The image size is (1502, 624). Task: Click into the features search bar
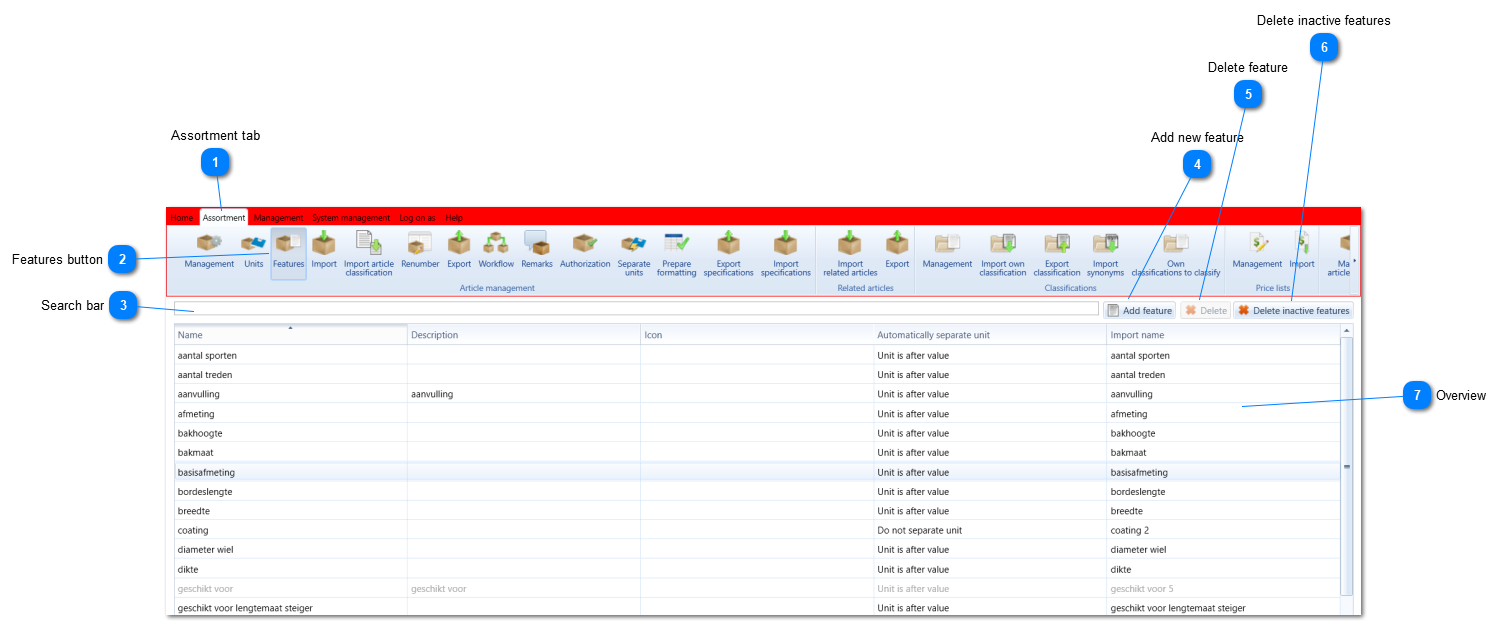point(636,309)
